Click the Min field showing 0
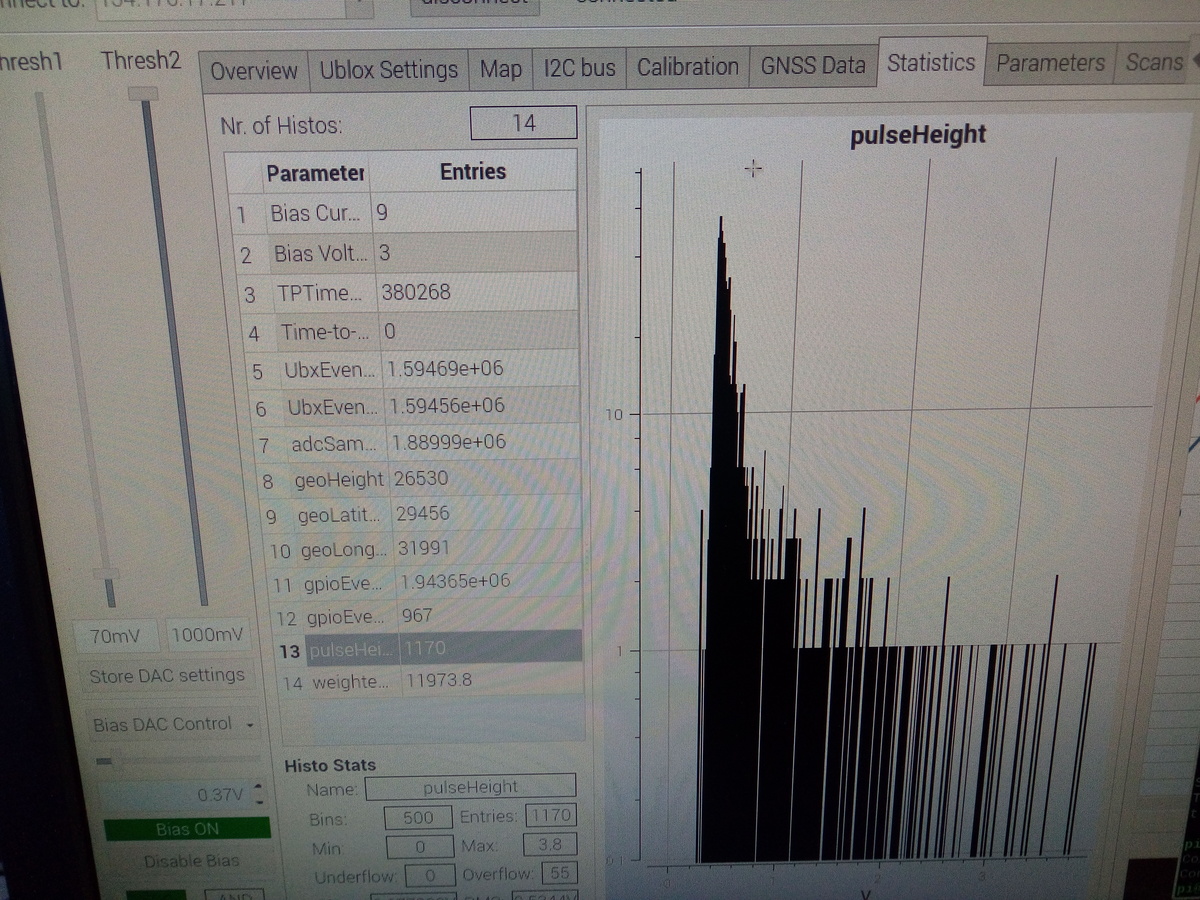 418,846
